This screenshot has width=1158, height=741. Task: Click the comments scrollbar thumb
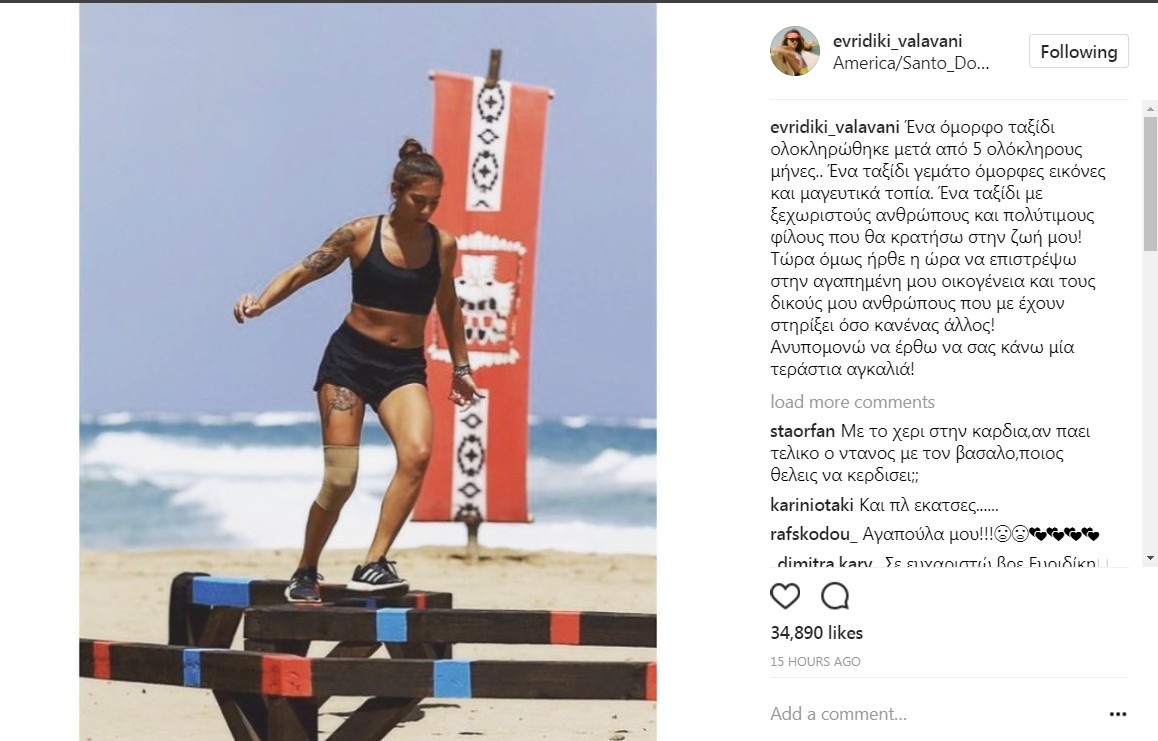(x=1150, y=183)
